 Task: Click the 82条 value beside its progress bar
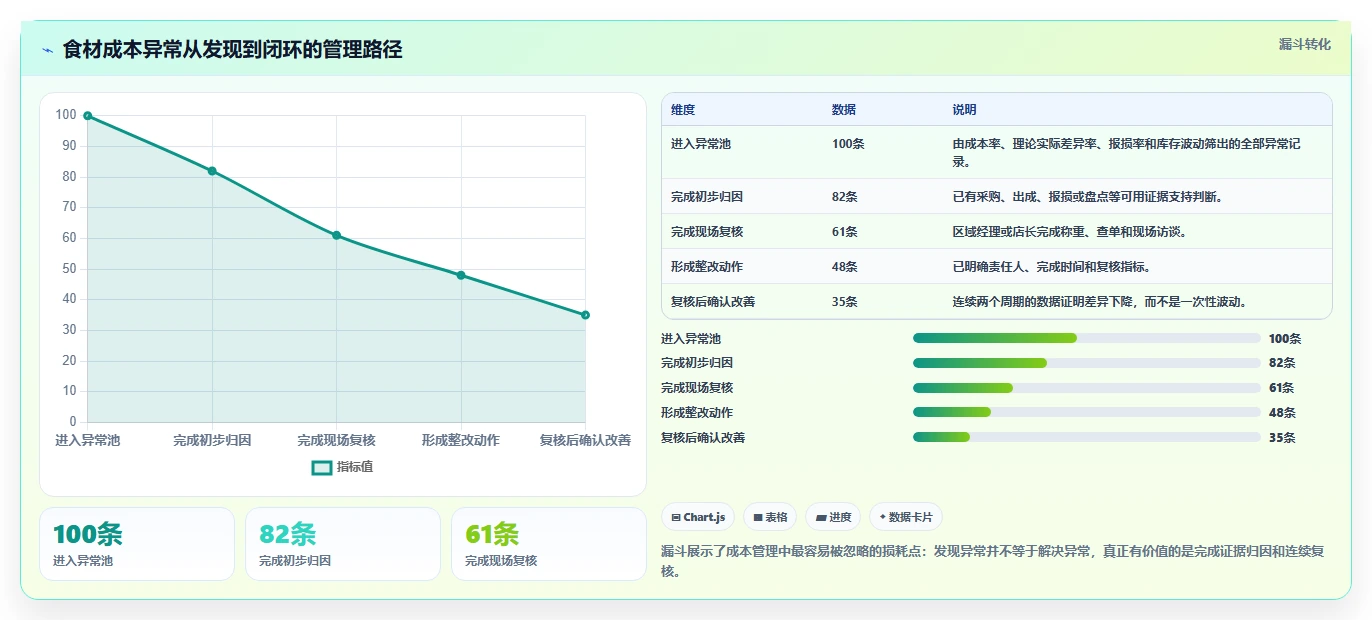[x=1282, y=363]
